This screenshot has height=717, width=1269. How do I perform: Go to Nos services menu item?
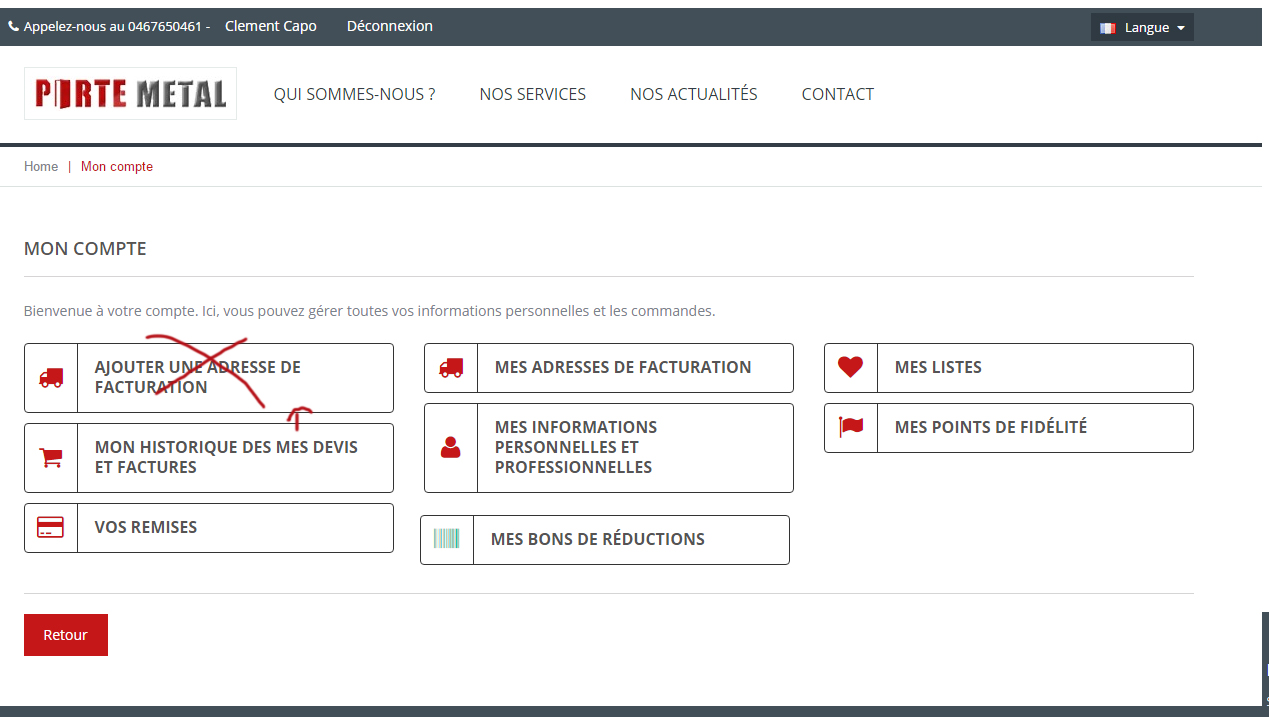coord(533,94)
